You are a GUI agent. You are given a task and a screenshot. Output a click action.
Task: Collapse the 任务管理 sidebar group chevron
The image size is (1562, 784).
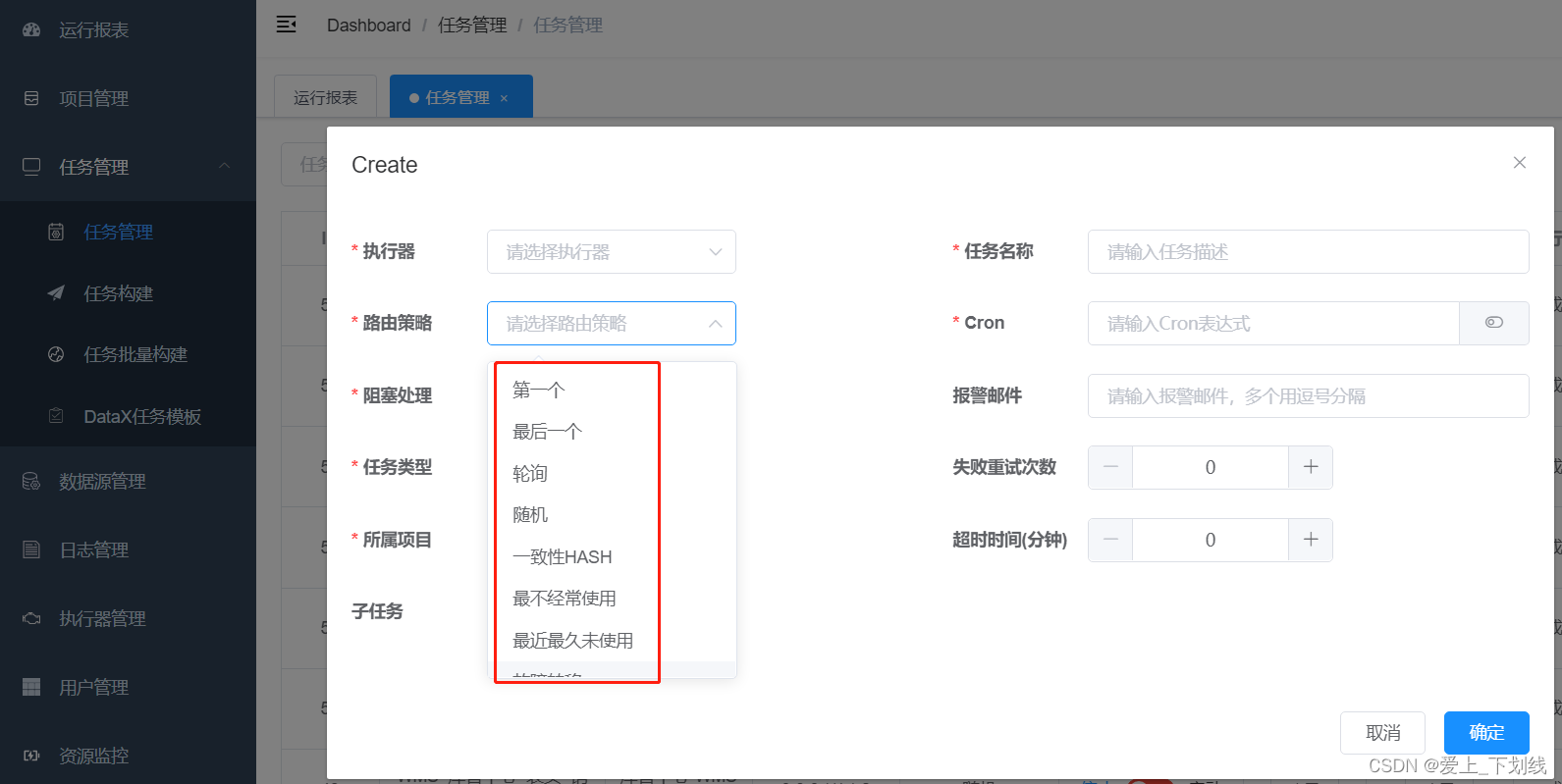coord(225,166)
